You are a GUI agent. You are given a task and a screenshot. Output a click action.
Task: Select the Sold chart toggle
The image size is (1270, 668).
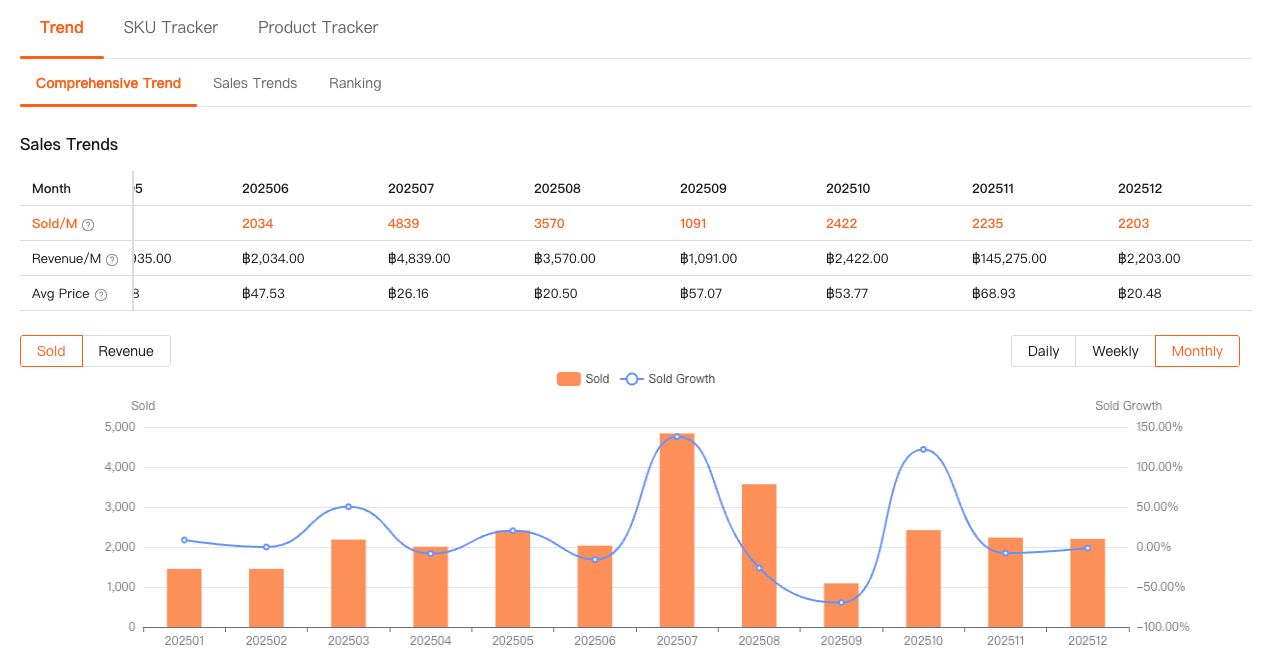(51, 351)
